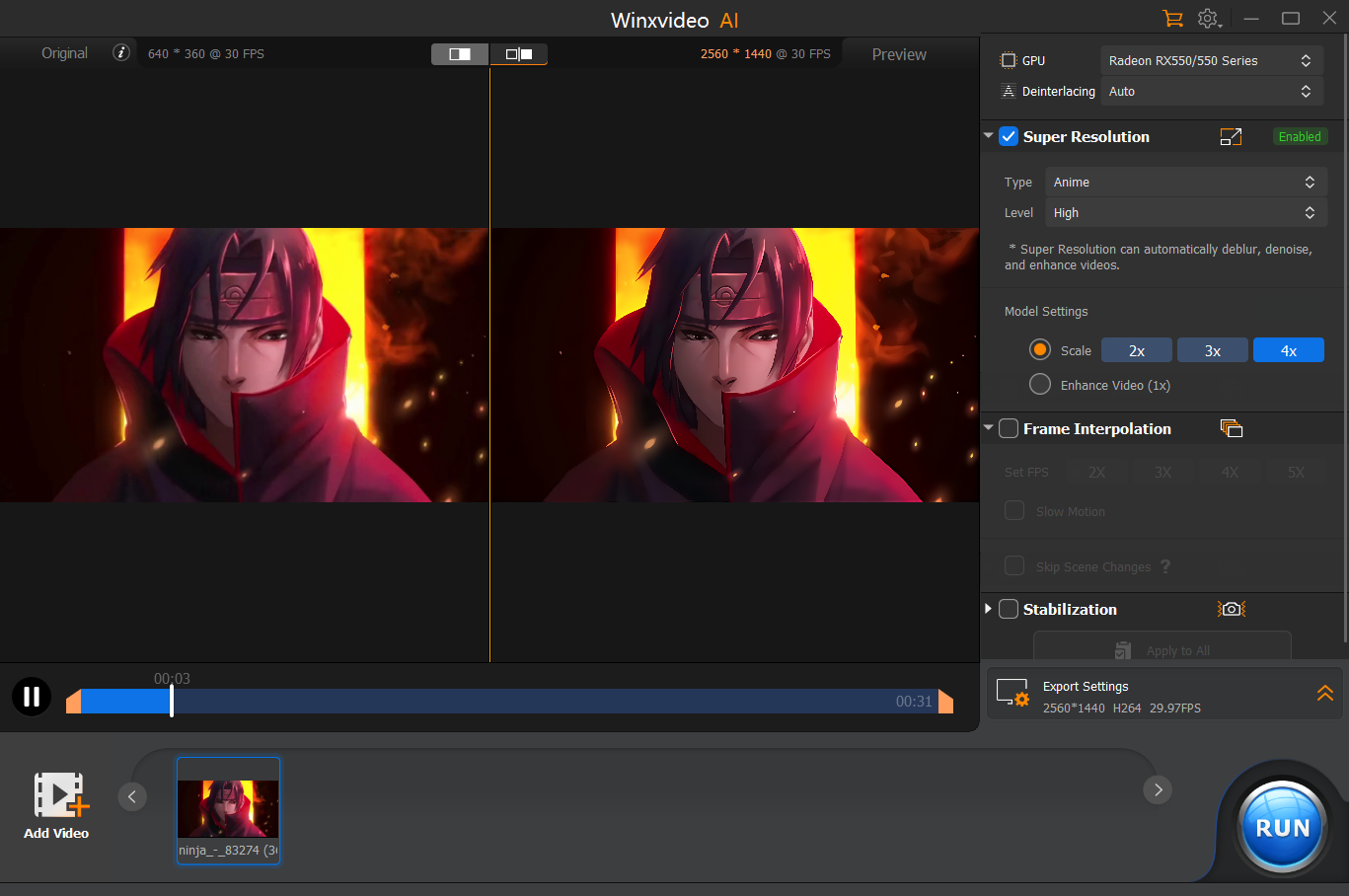
Task: Switch to split-screen comparison view
Action: (460, 54)
